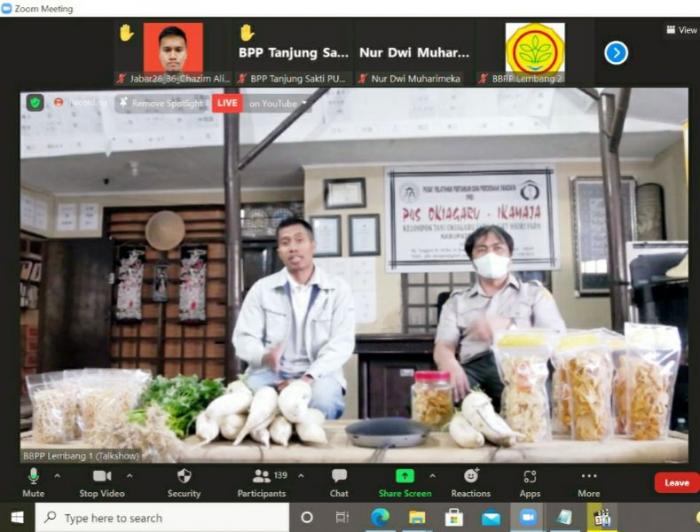The height and width of the screenshot is (532, 700).
Task: Open the LIVE on YouTube dropdown
Action: 304,103
